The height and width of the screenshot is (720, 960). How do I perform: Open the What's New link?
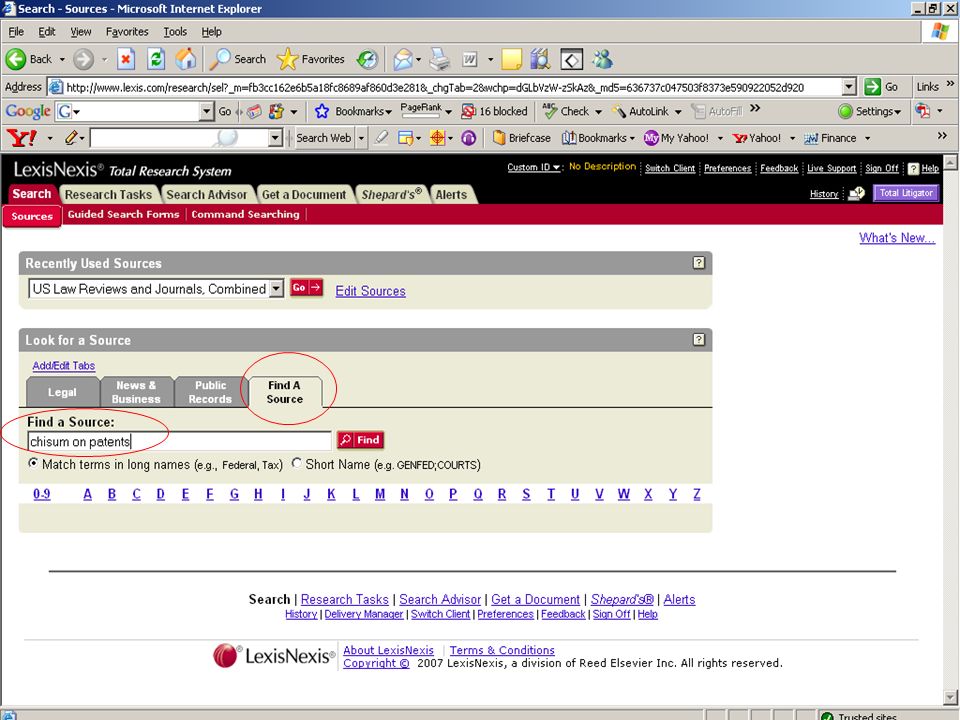coord(896,238)
